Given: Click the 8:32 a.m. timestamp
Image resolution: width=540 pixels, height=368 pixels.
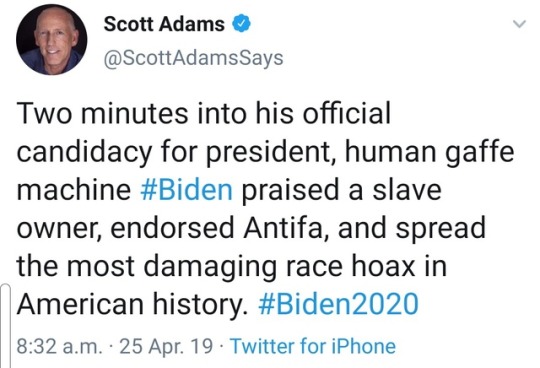Looking at the screenshot, I should click(59, 346).
